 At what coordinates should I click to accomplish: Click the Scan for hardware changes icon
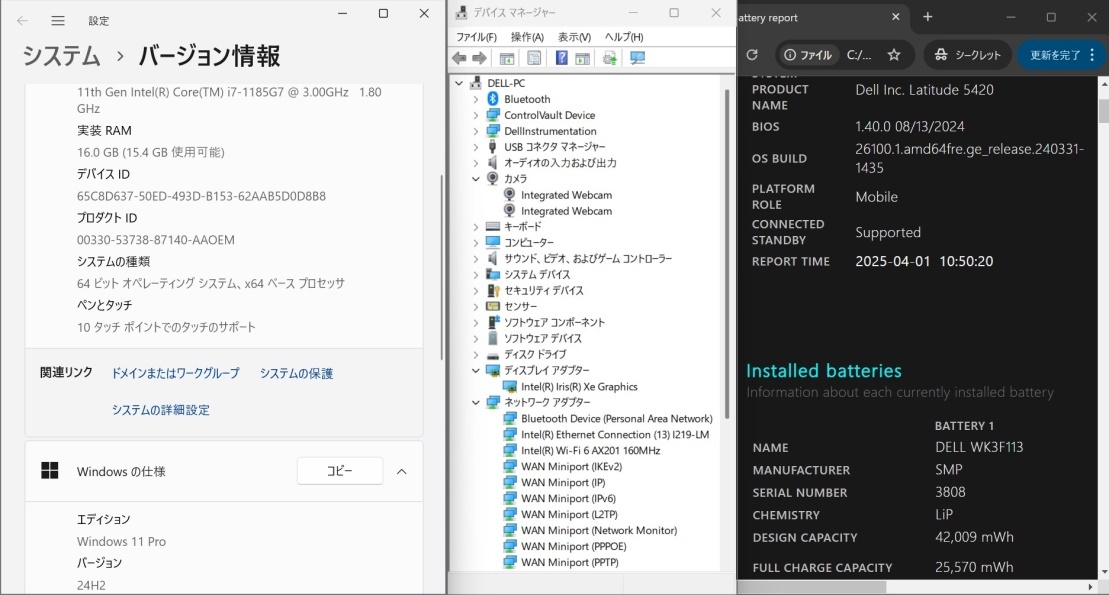tap(609, 57)
